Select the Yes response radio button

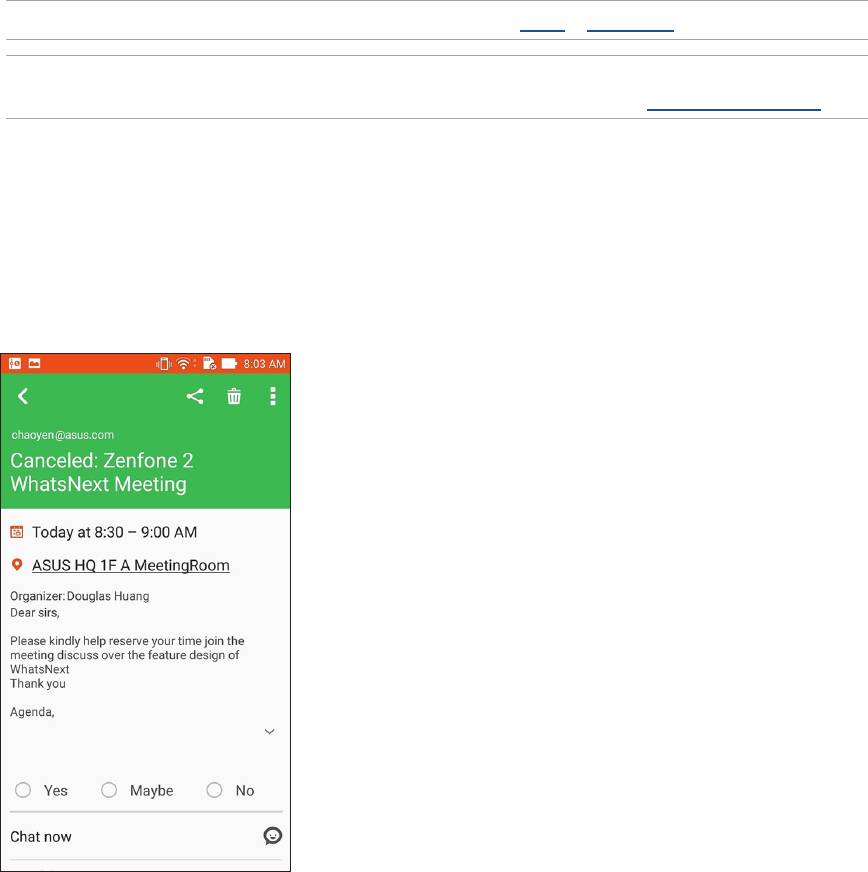tap(23, 790)
